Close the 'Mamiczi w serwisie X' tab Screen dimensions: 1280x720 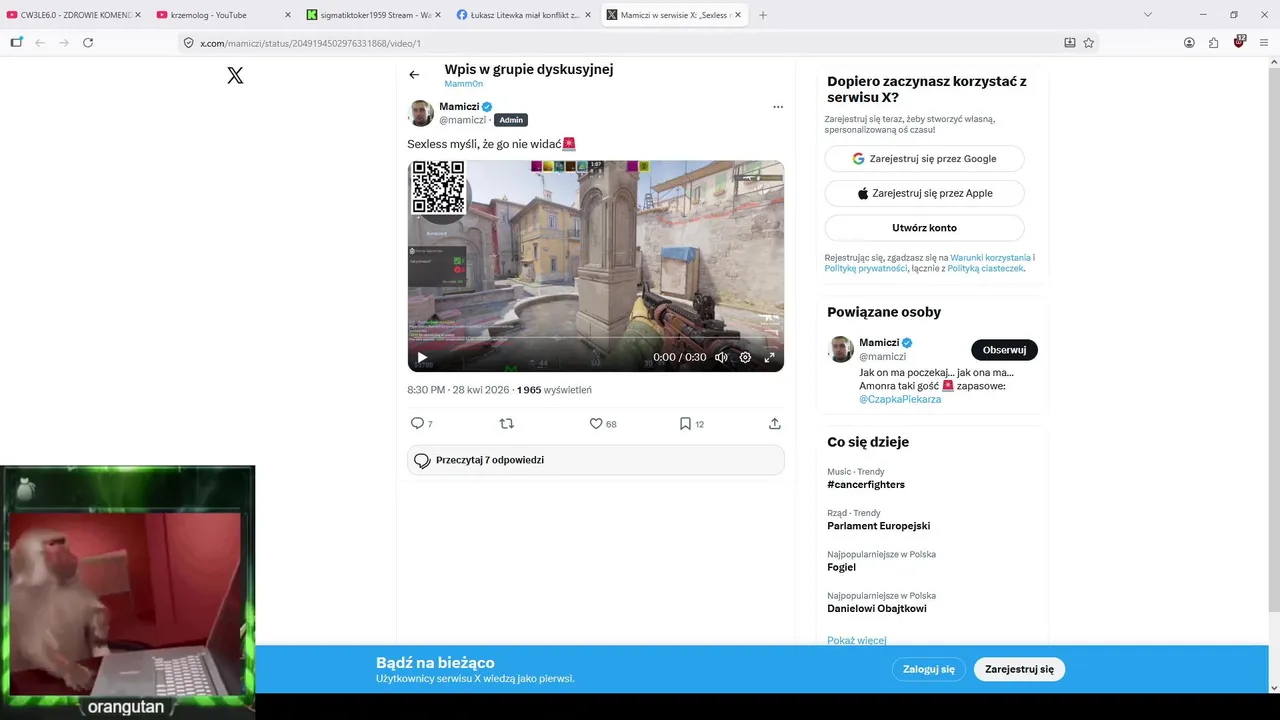click(x=738, y=15)
